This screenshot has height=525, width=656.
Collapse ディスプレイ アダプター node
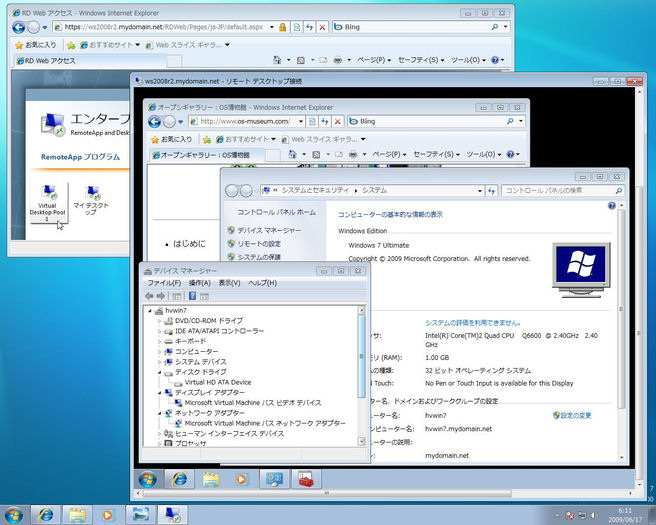click(159, 393)
